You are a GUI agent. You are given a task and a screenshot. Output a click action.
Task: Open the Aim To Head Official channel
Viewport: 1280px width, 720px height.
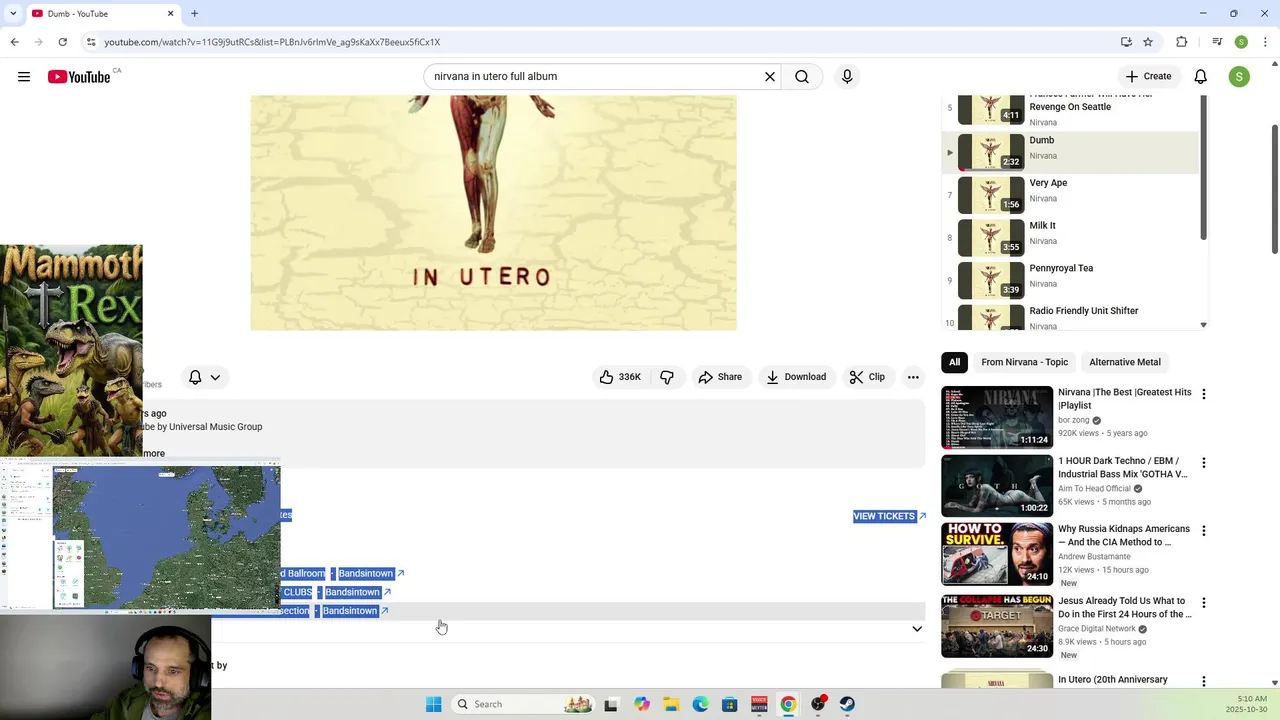pyautogui.click(x=1094, y=489)
